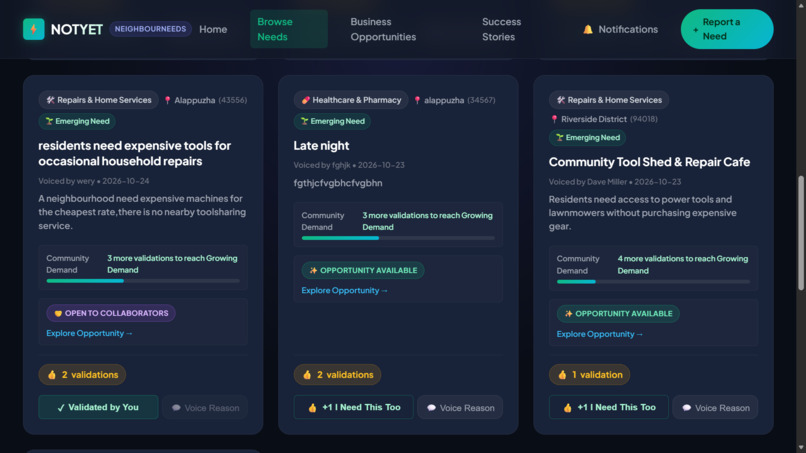The image size is (806, 453).
Task: Click the Repairs & Home Services tag on household repairs card
Action: click(x=99, y=100)
